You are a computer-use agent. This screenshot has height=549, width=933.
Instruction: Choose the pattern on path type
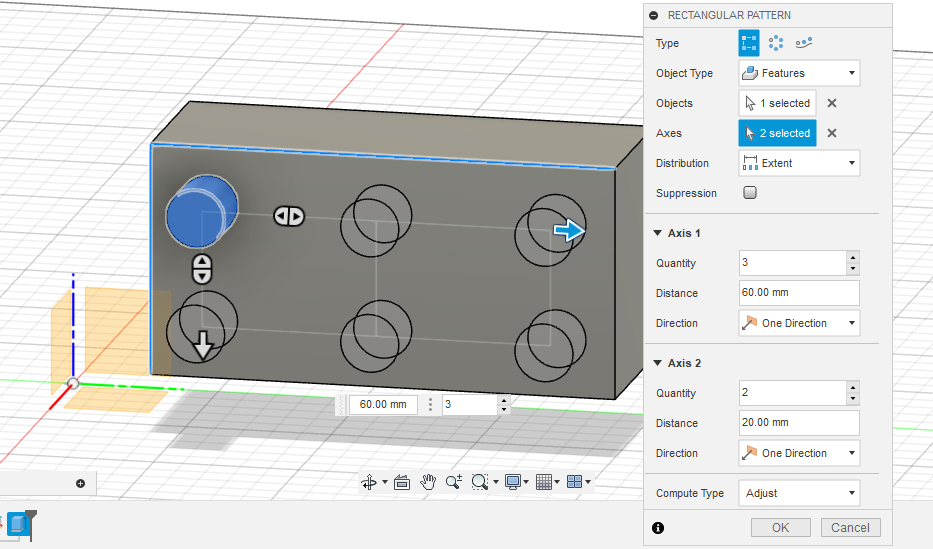804,43
